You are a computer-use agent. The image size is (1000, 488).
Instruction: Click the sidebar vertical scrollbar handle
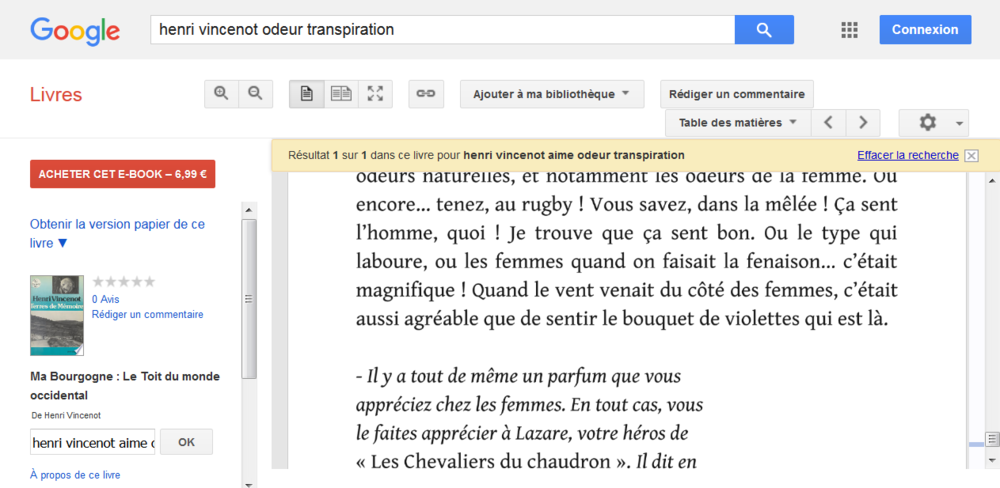click(x=249, y=299)
